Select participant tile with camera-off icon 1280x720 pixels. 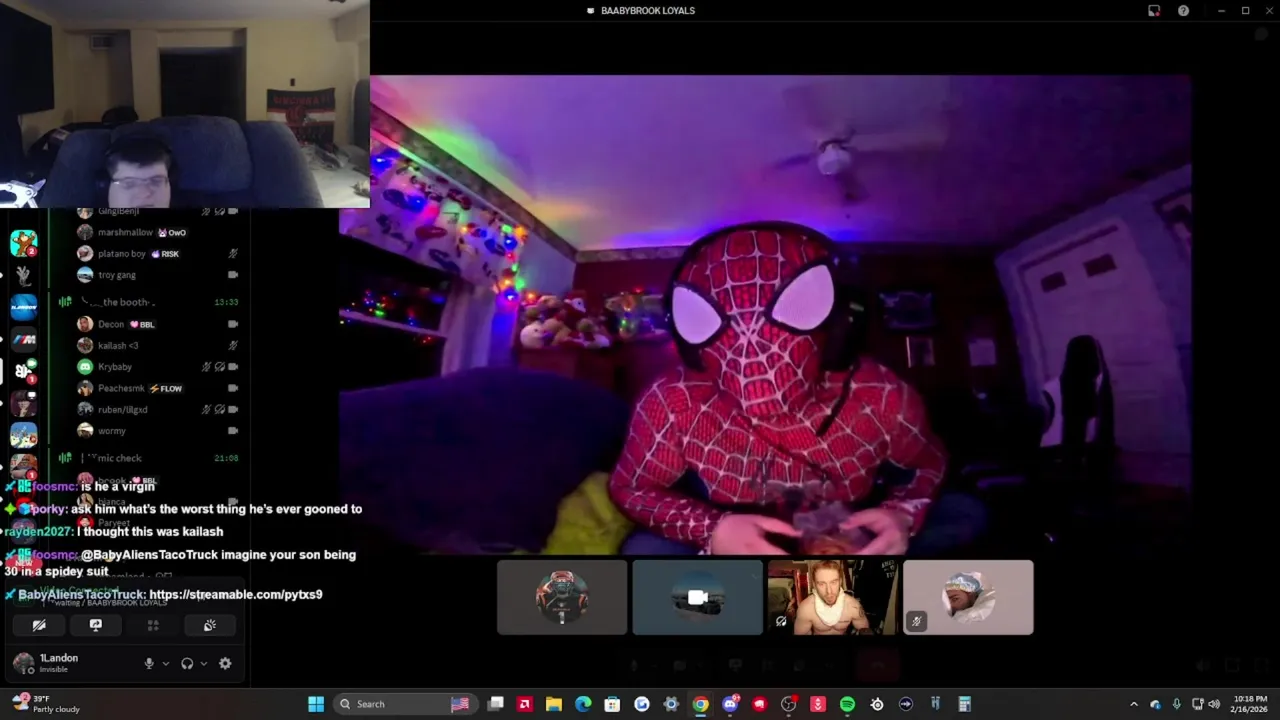697,597
